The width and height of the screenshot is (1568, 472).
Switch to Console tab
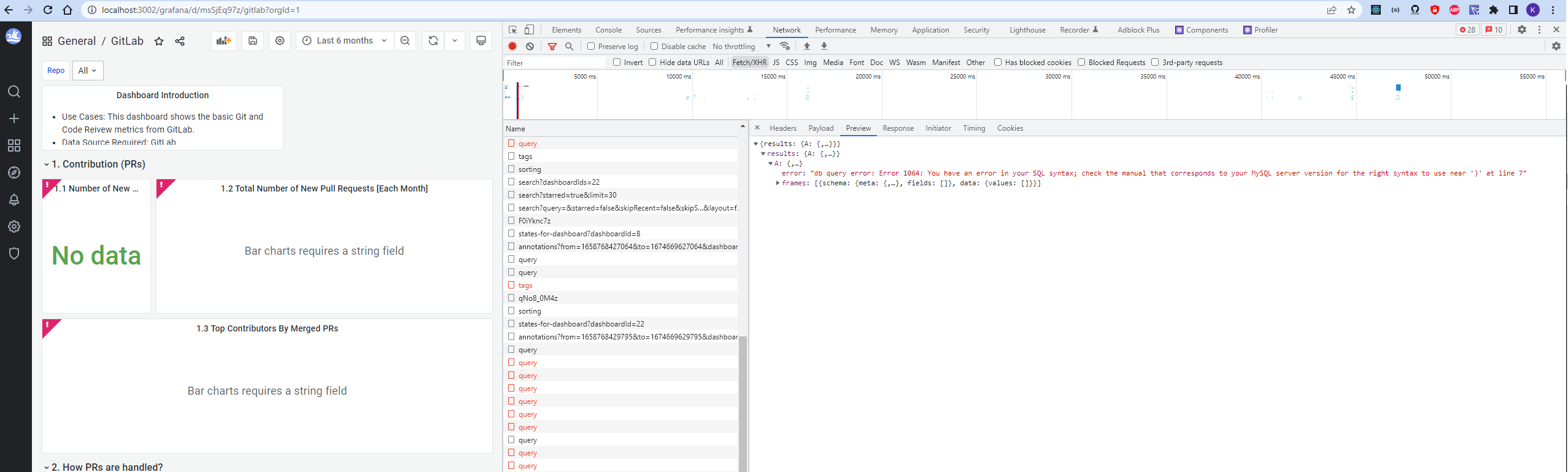[x=609, y=29]
